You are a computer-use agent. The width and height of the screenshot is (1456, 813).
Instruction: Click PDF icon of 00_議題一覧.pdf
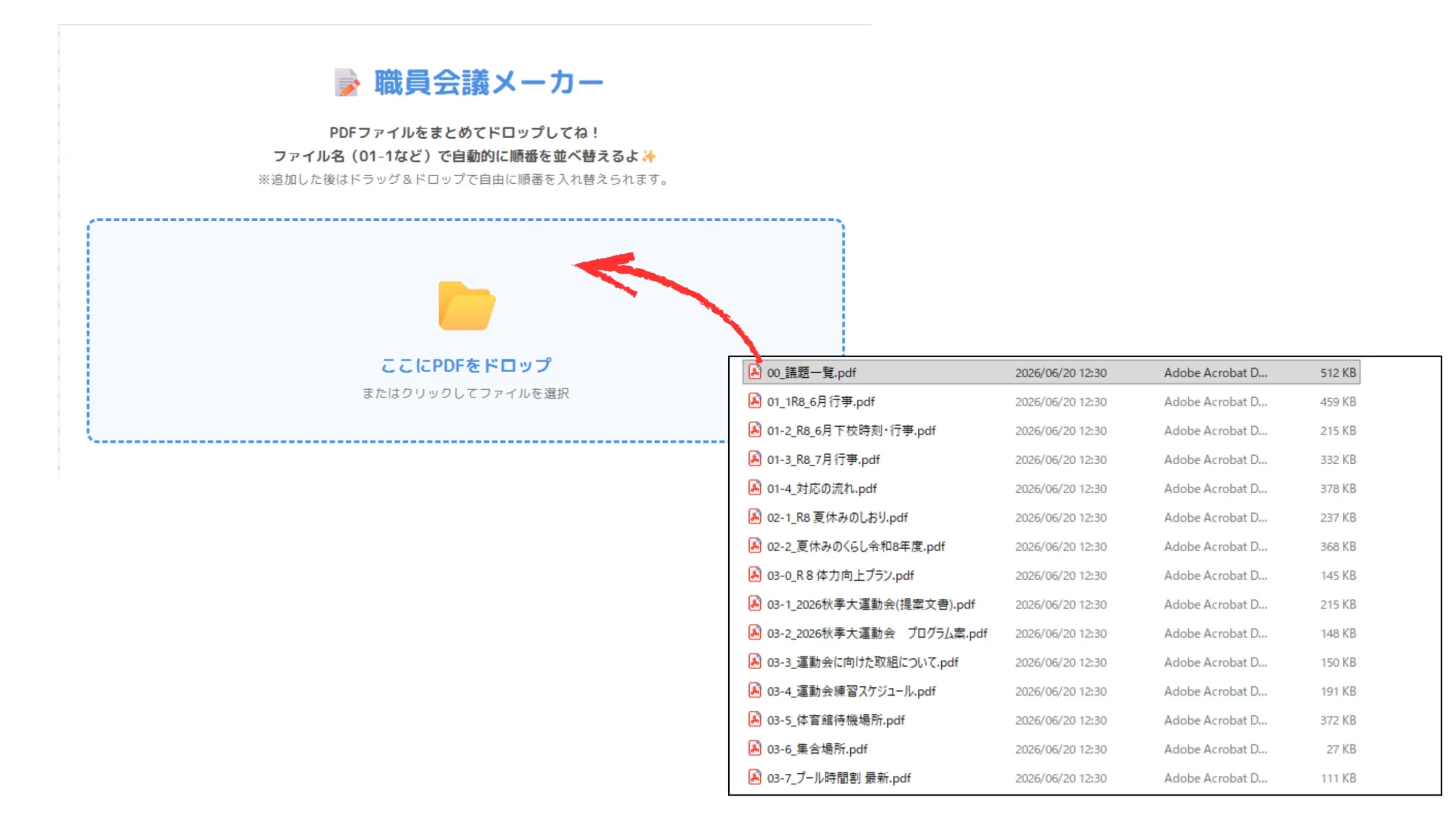click(754, 372)
